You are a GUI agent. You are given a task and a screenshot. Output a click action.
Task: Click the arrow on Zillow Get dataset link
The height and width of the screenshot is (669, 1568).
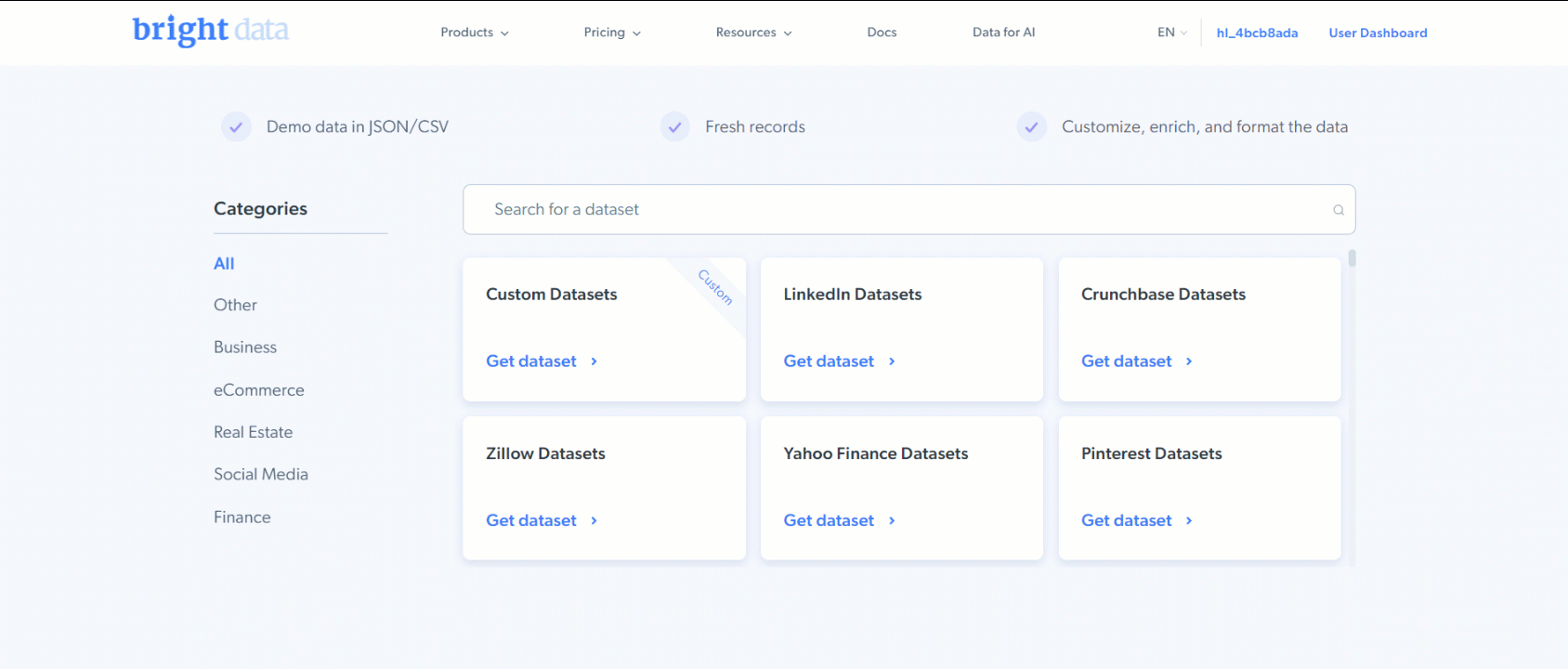coord(594,520)
